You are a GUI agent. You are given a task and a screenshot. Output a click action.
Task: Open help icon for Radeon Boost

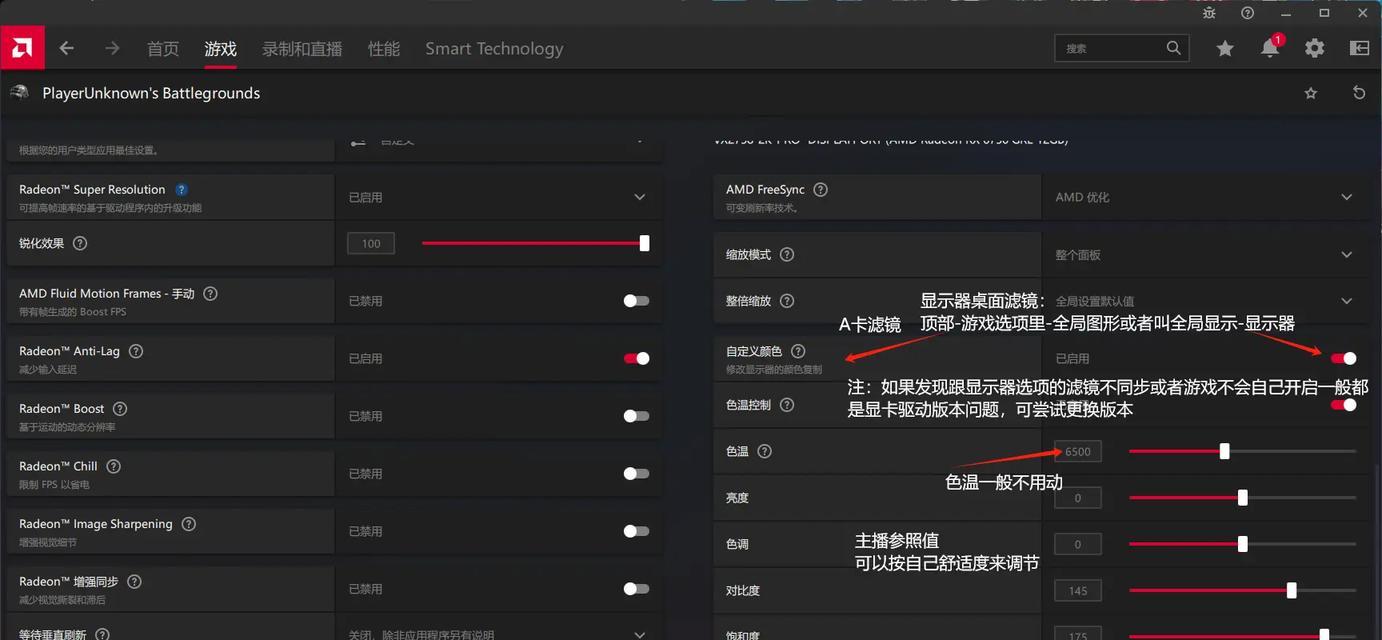coord(120,409)
